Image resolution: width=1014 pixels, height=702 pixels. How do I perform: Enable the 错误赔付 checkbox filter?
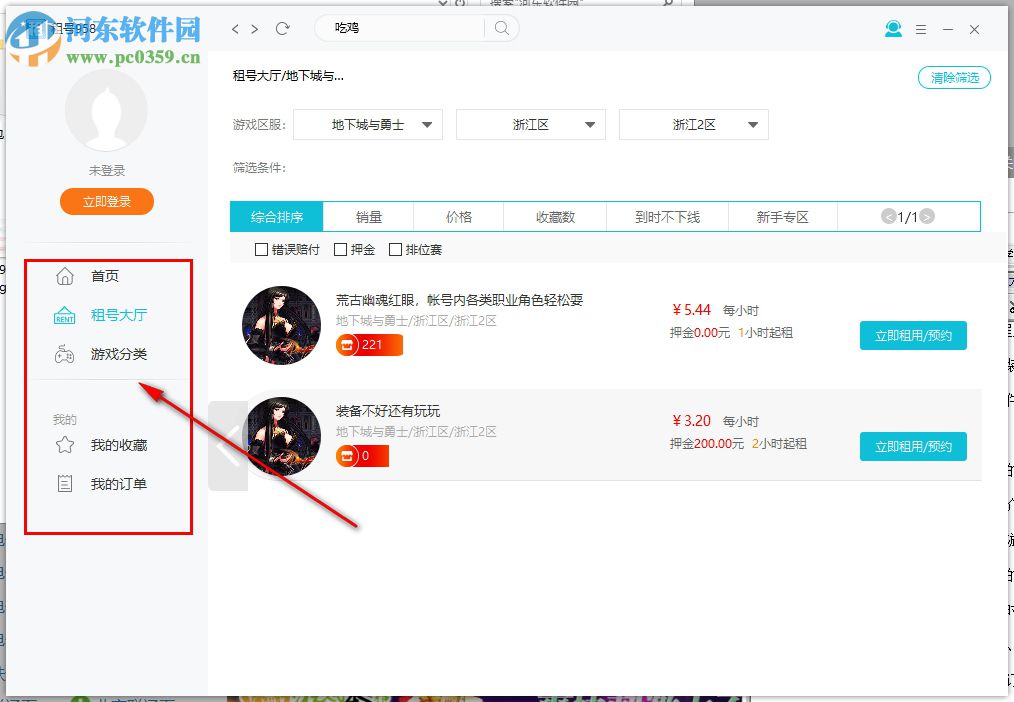pos(262,249)
